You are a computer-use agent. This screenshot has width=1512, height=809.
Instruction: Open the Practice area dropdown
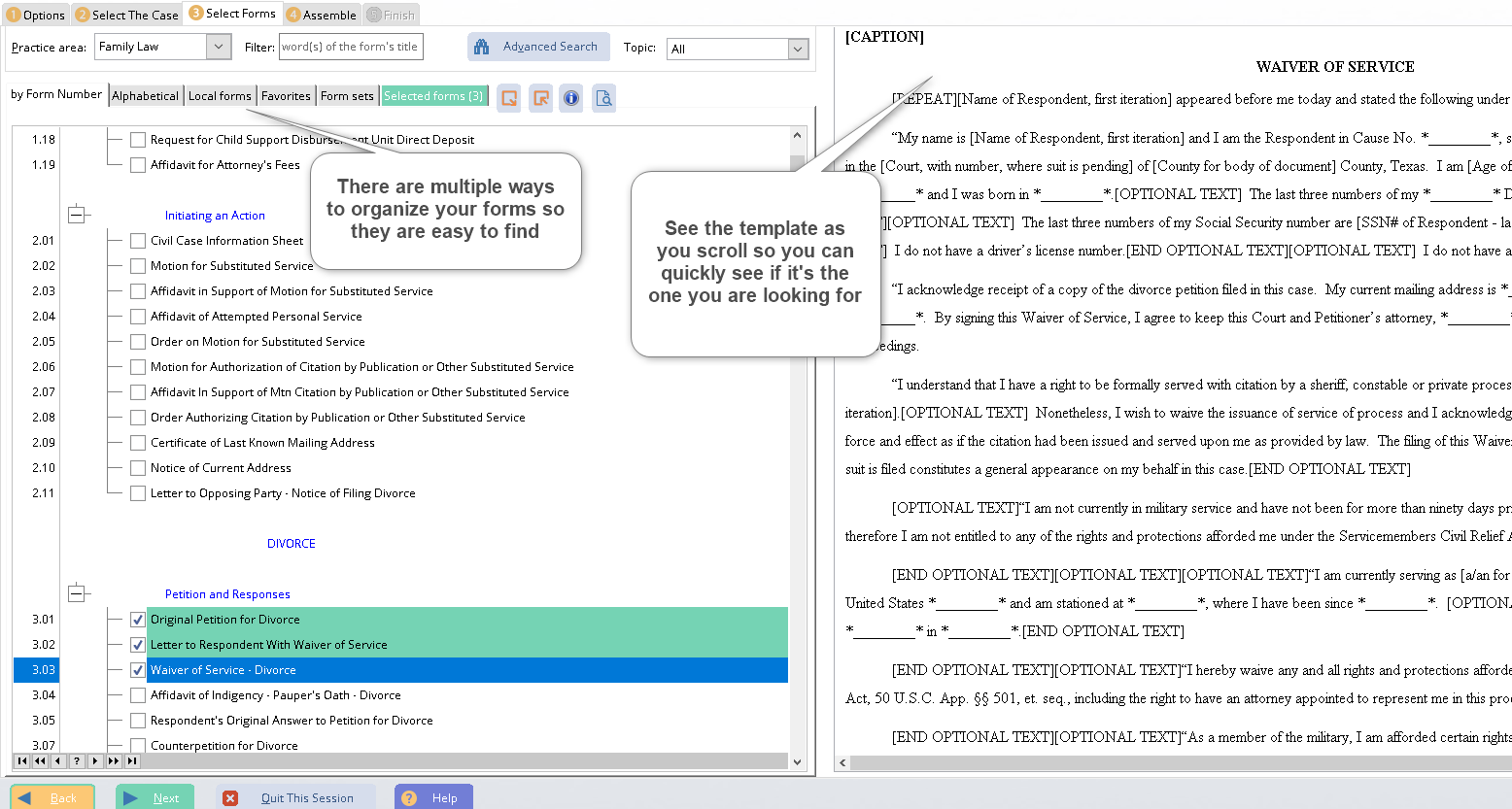pyautogui.click(x=218, y=46)
